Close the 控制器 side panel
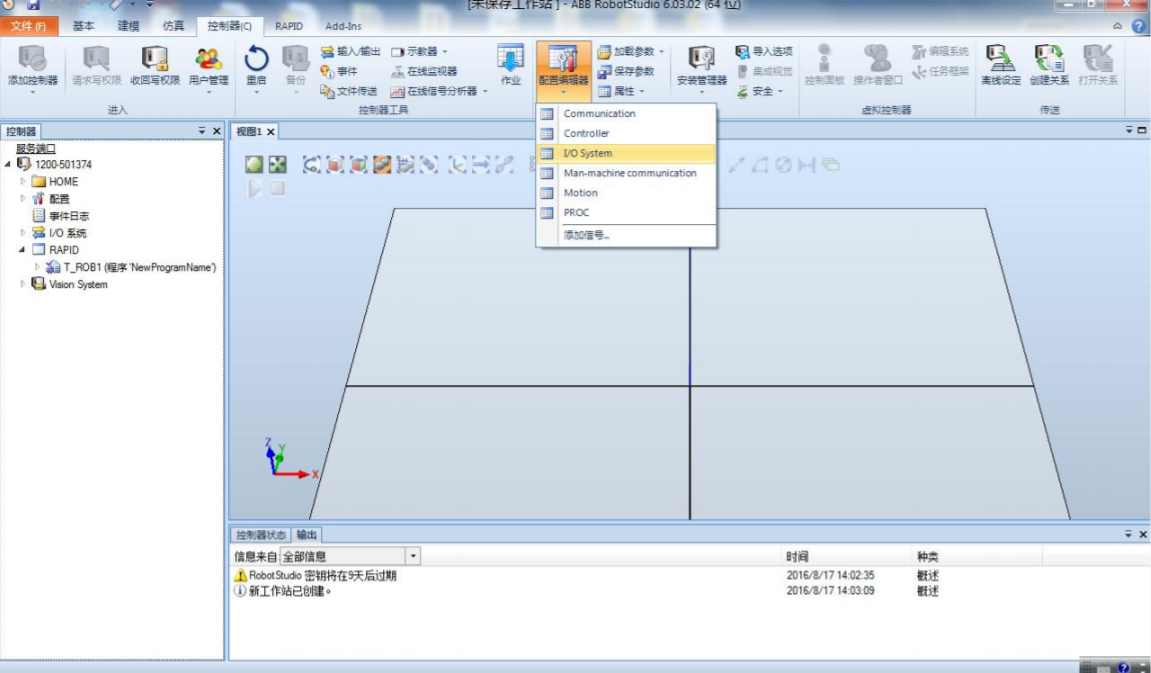1151x673 pixels. pos(217,131)
